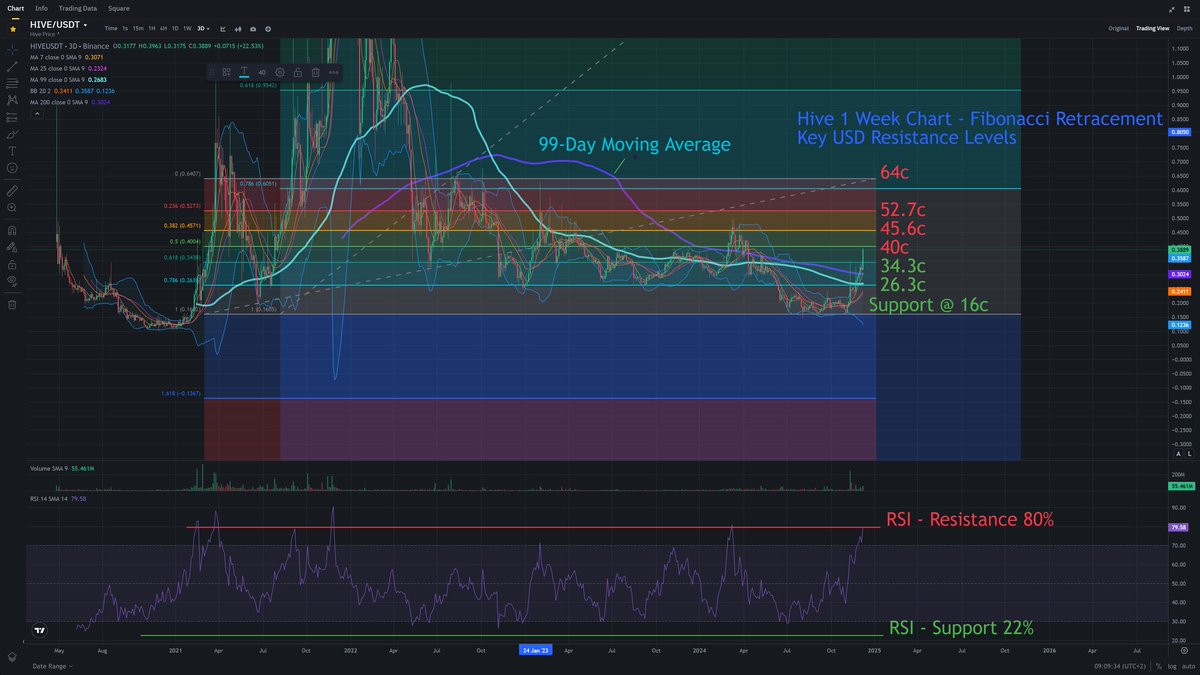Click the L log button on price axis
This screenshot has width=1200, height=675.
(1191, 453)
